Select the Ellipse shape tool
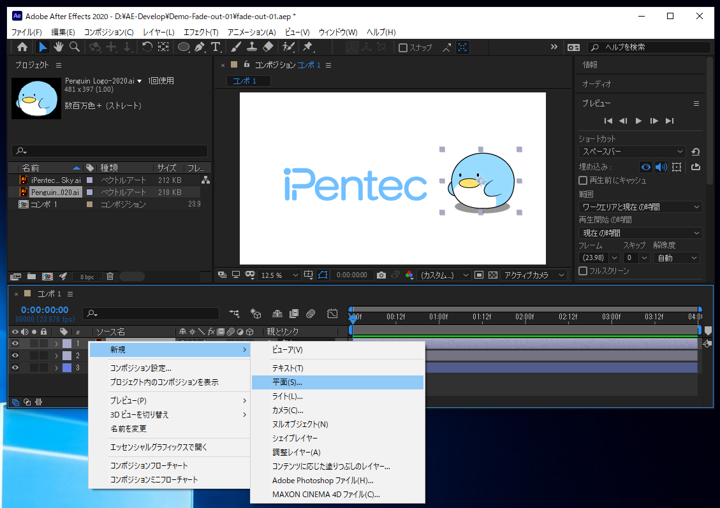 [x=184, y=47]
